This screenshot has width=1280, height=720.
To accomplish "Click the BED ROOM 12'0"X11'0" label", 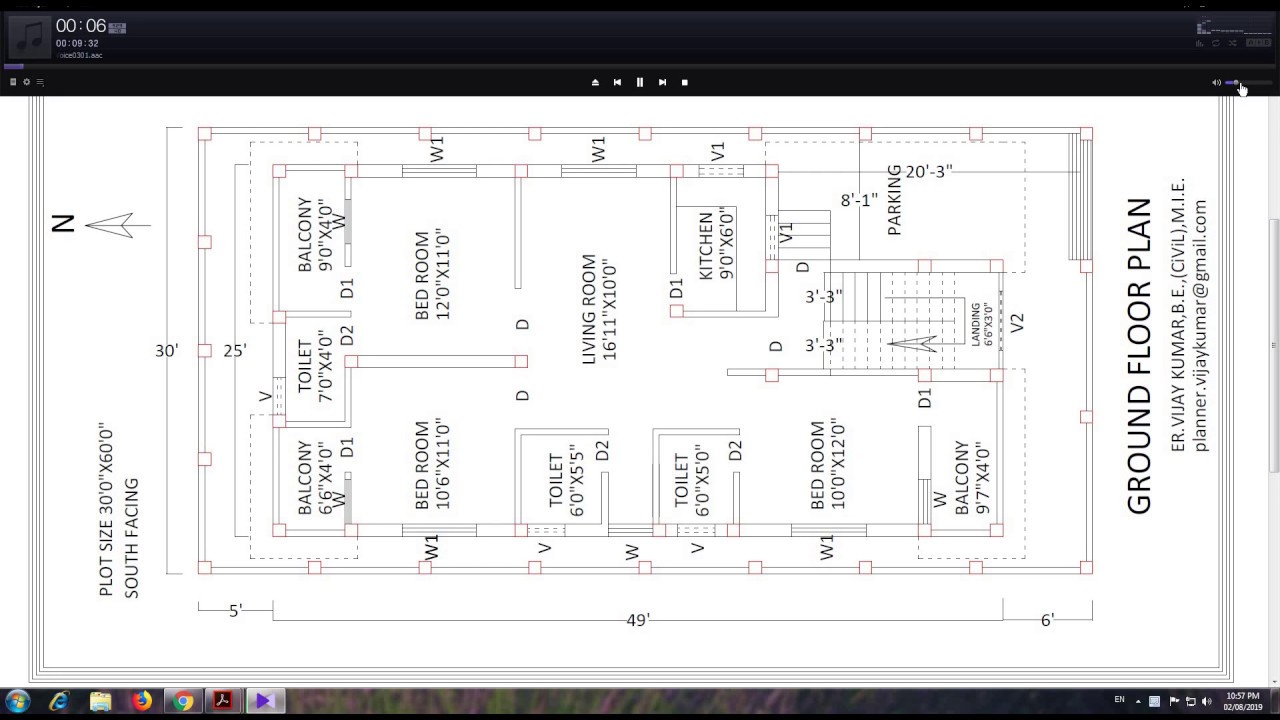I will point(431,275).
